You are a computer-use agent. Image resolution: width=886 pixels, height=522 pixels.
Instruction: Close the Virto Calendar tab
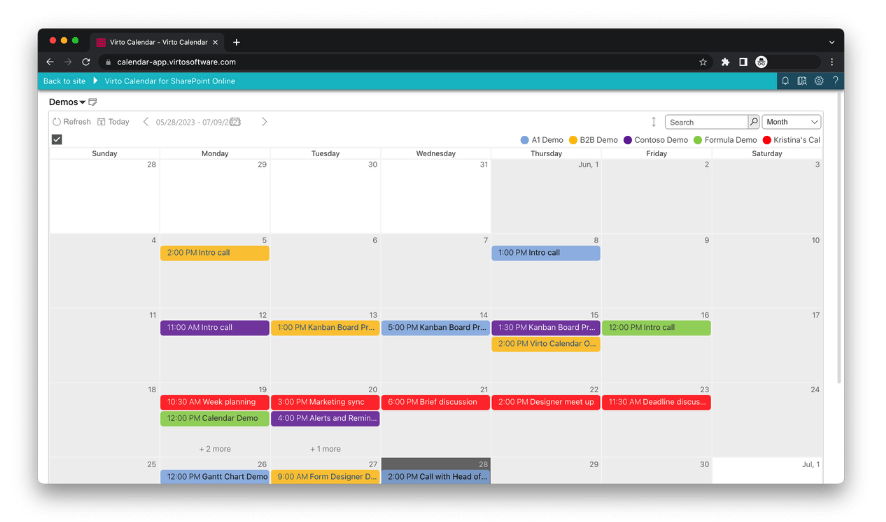tap(215, 42)
